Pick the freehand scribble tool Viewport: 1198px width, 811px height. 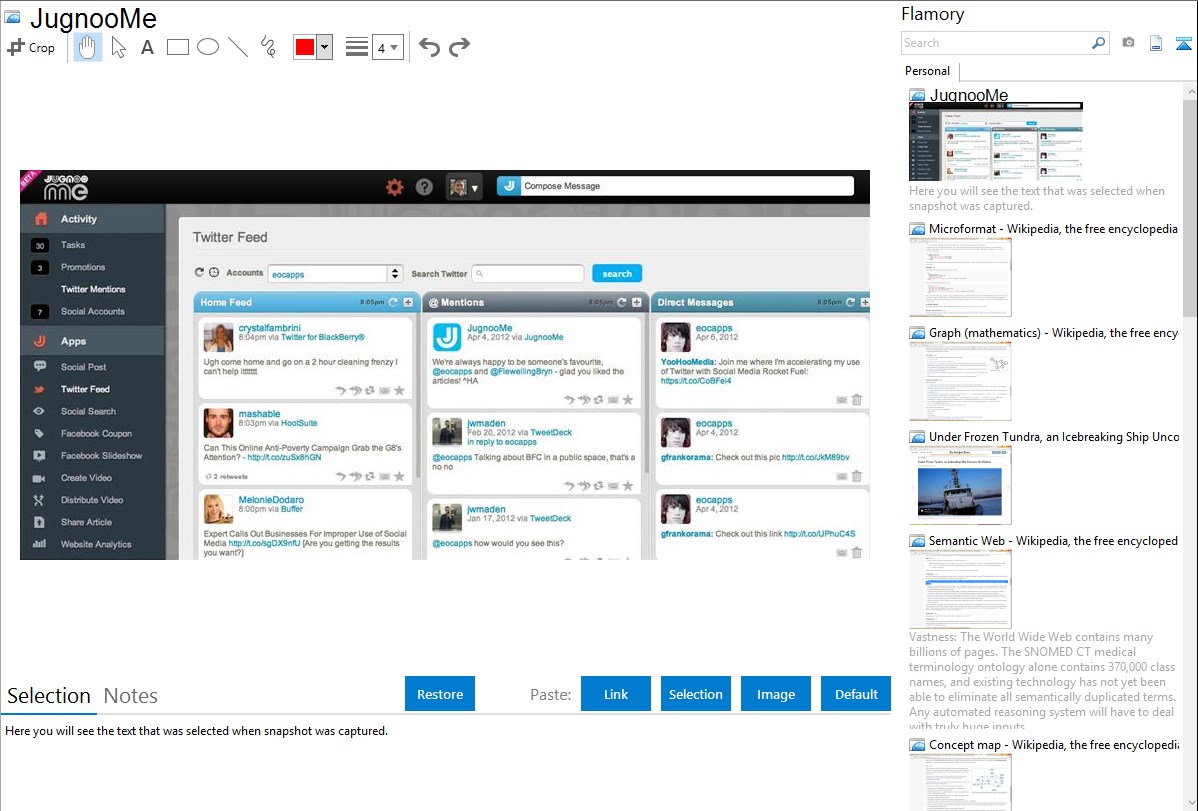tap(268, 47)
